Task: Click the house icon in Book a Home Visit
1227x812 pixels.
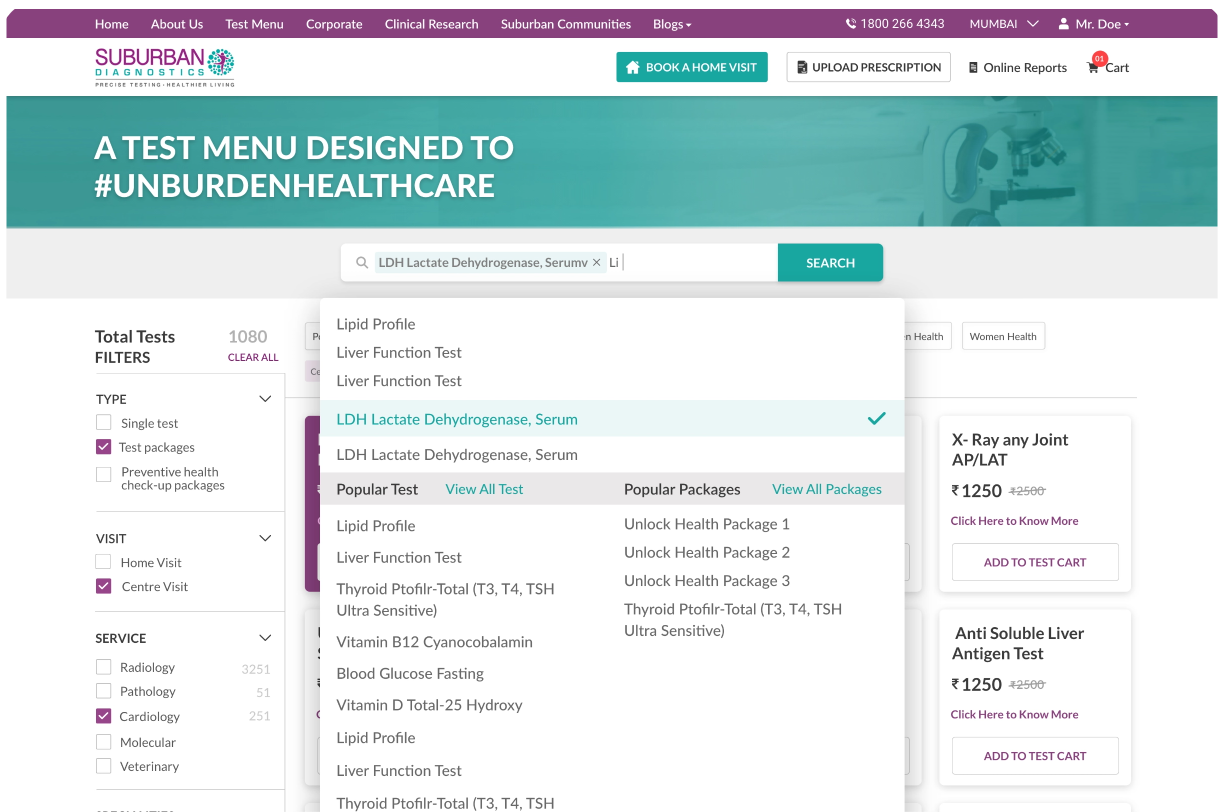Action: tap(632, 67)
